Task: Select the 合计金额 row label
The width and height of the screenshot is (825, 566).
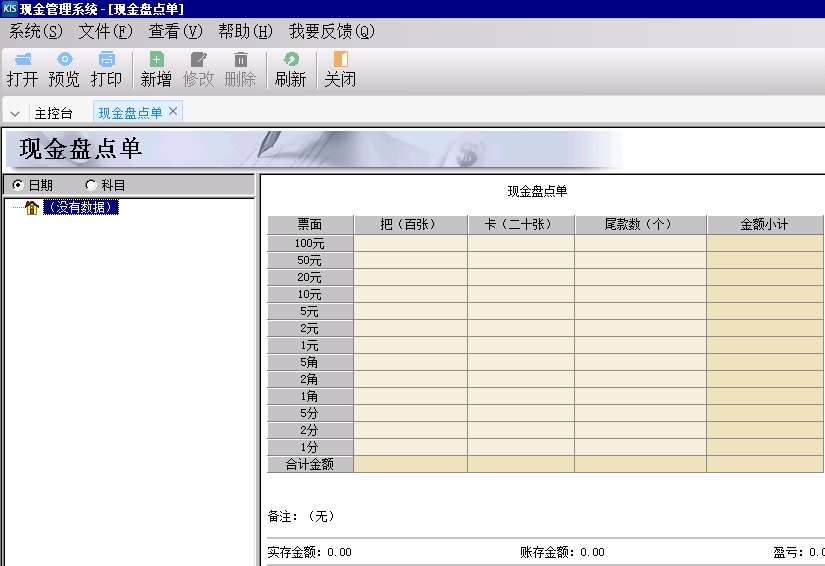Action: click(310, 464)
